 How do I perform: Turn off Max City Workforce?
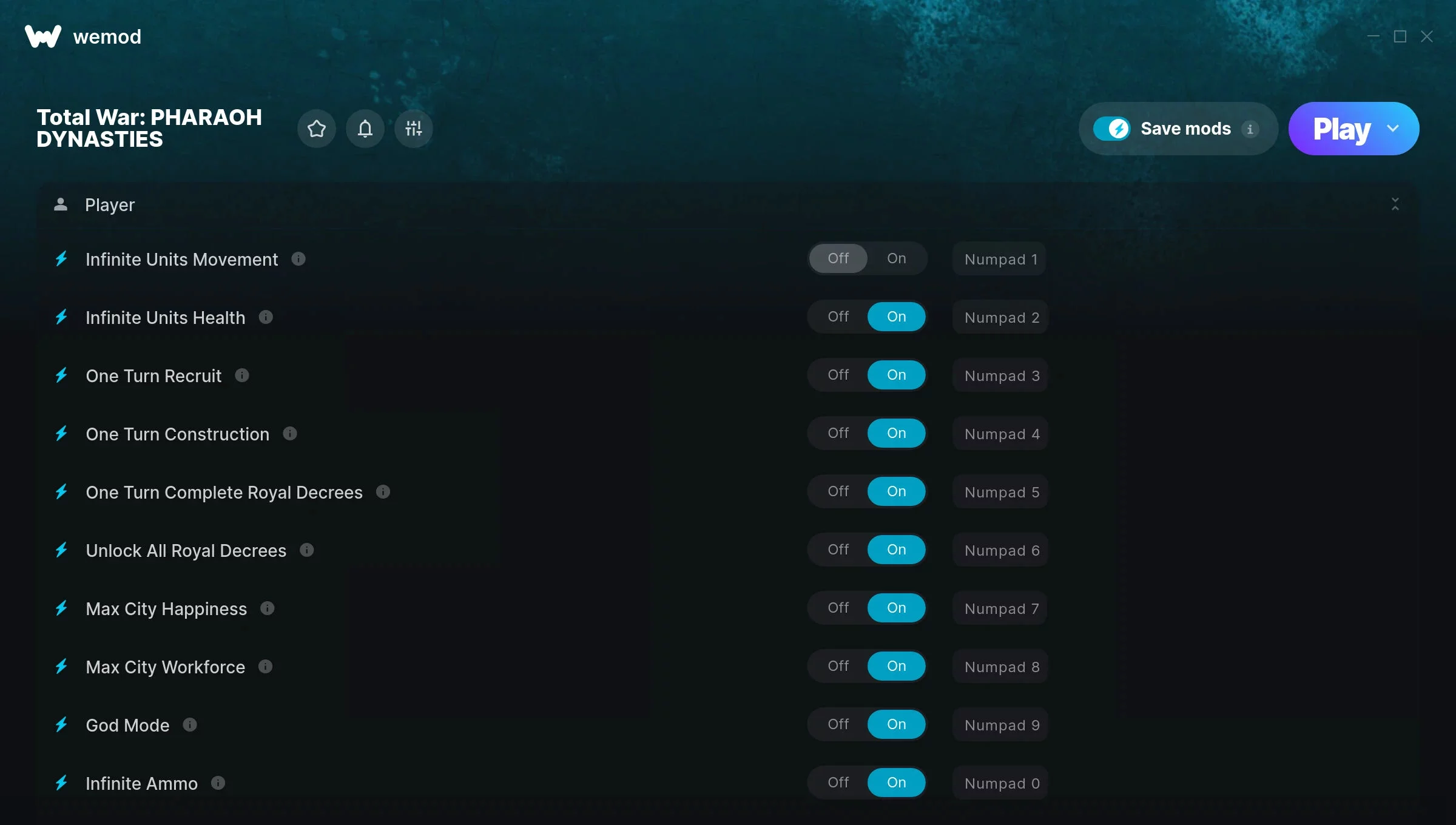click(838, 666)
